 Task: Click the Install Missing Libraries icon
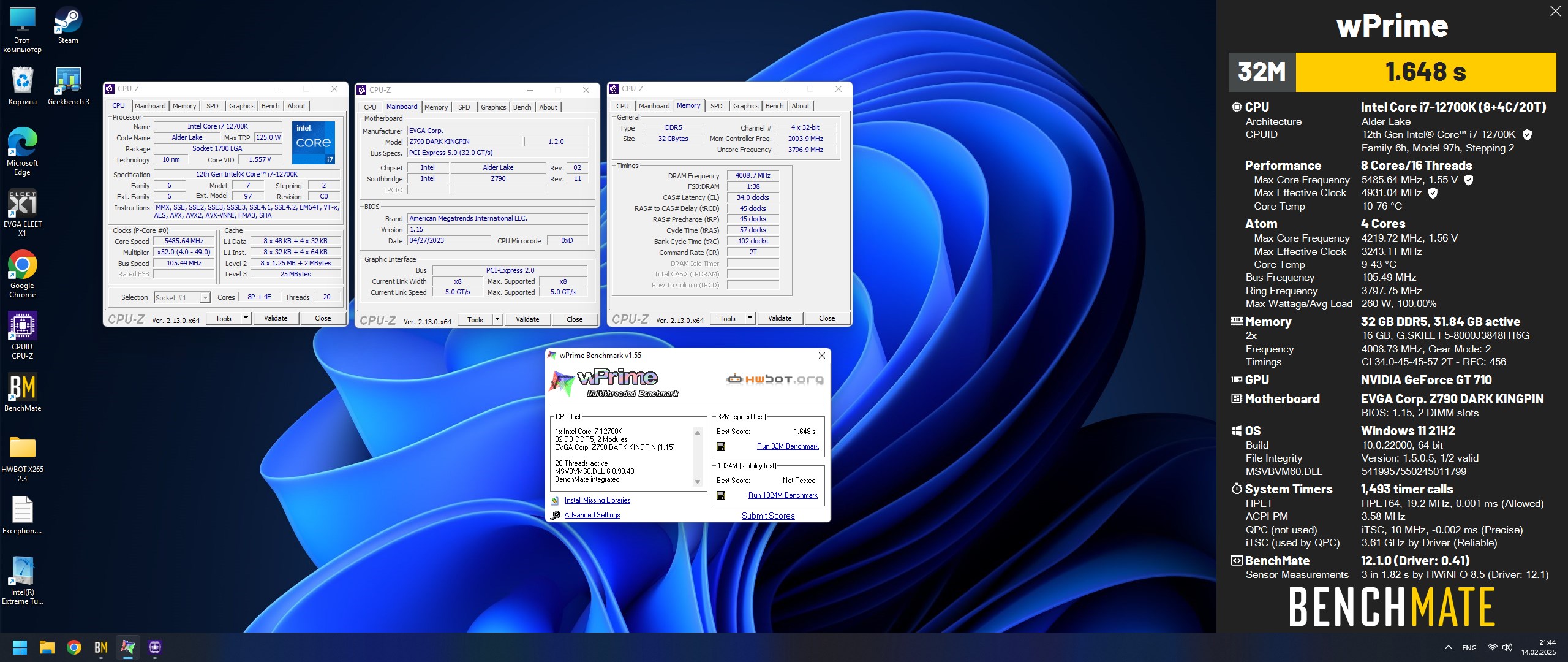click(x=555, y=500)
